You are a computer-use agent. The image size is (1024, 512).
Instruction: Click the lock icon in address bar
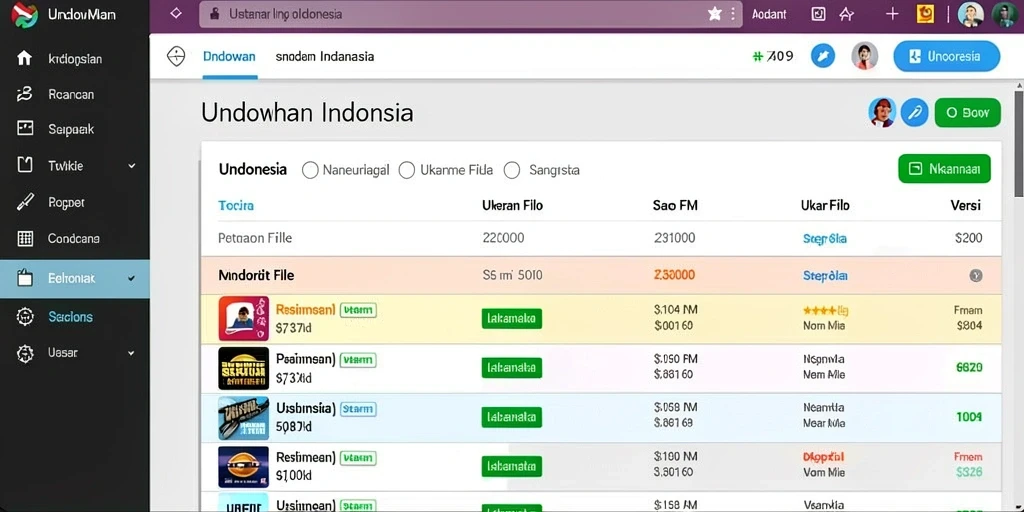tap(213, 14)
